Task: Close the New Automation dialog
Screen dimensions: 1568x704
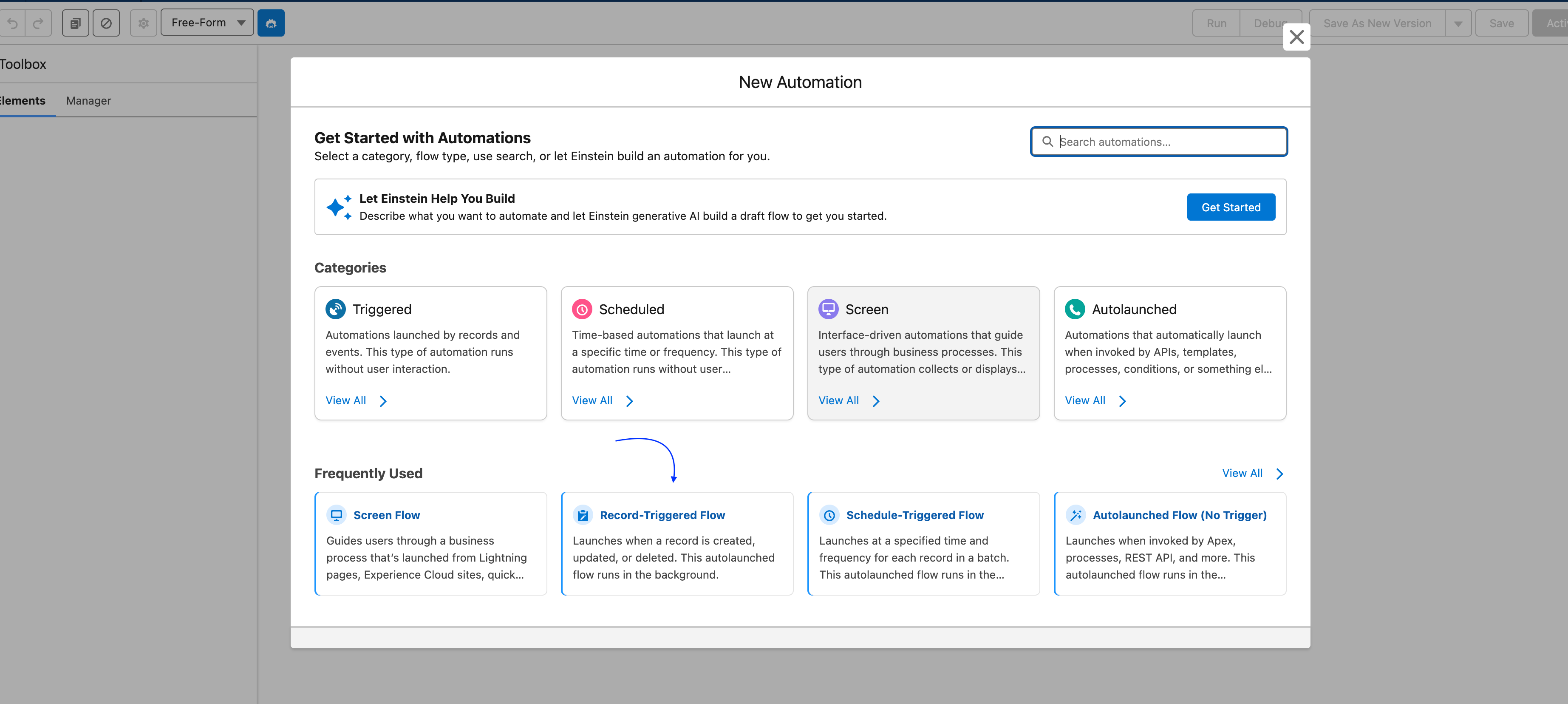Action: tap(1296, 37)
